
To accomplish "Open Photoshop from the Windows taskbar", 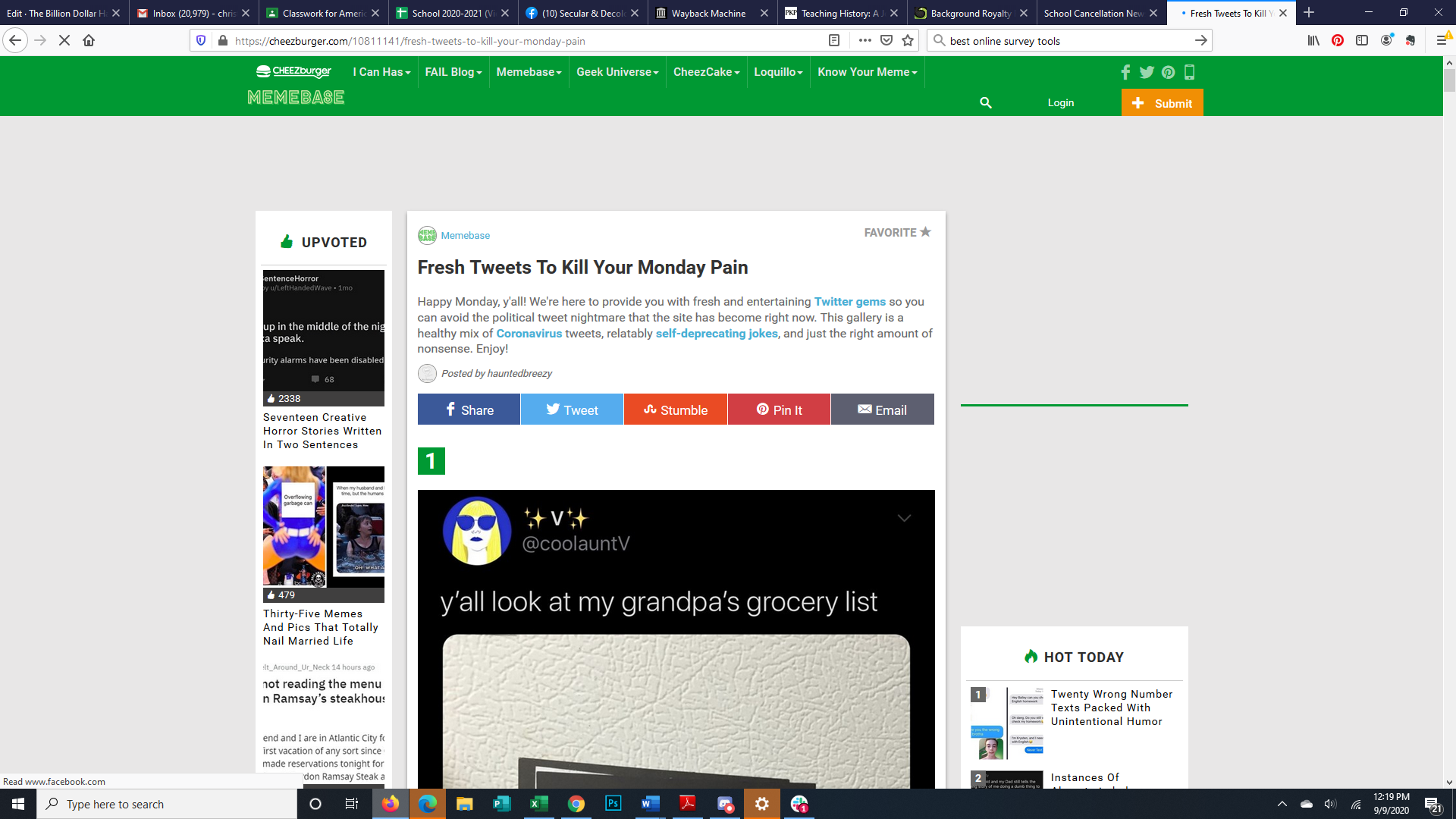I will (x=613, y=804).
